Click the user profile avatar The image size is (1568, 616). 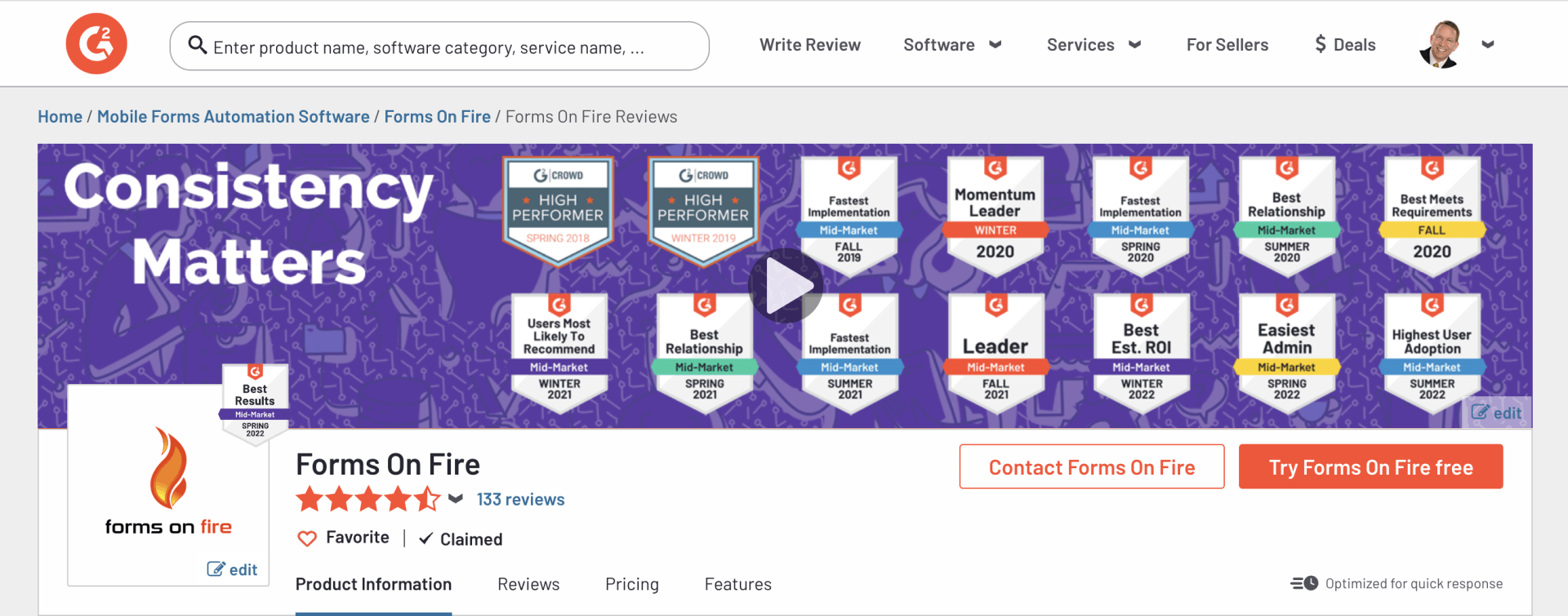(1441, 44)
